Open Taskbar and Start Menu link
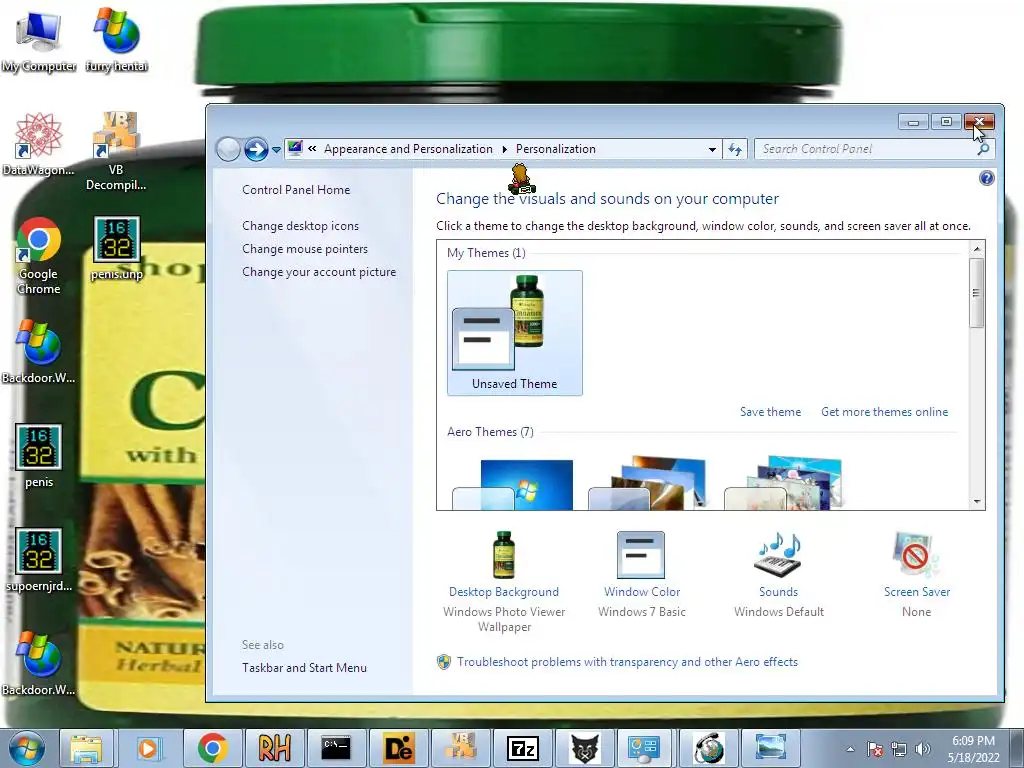 pos(304,667)
